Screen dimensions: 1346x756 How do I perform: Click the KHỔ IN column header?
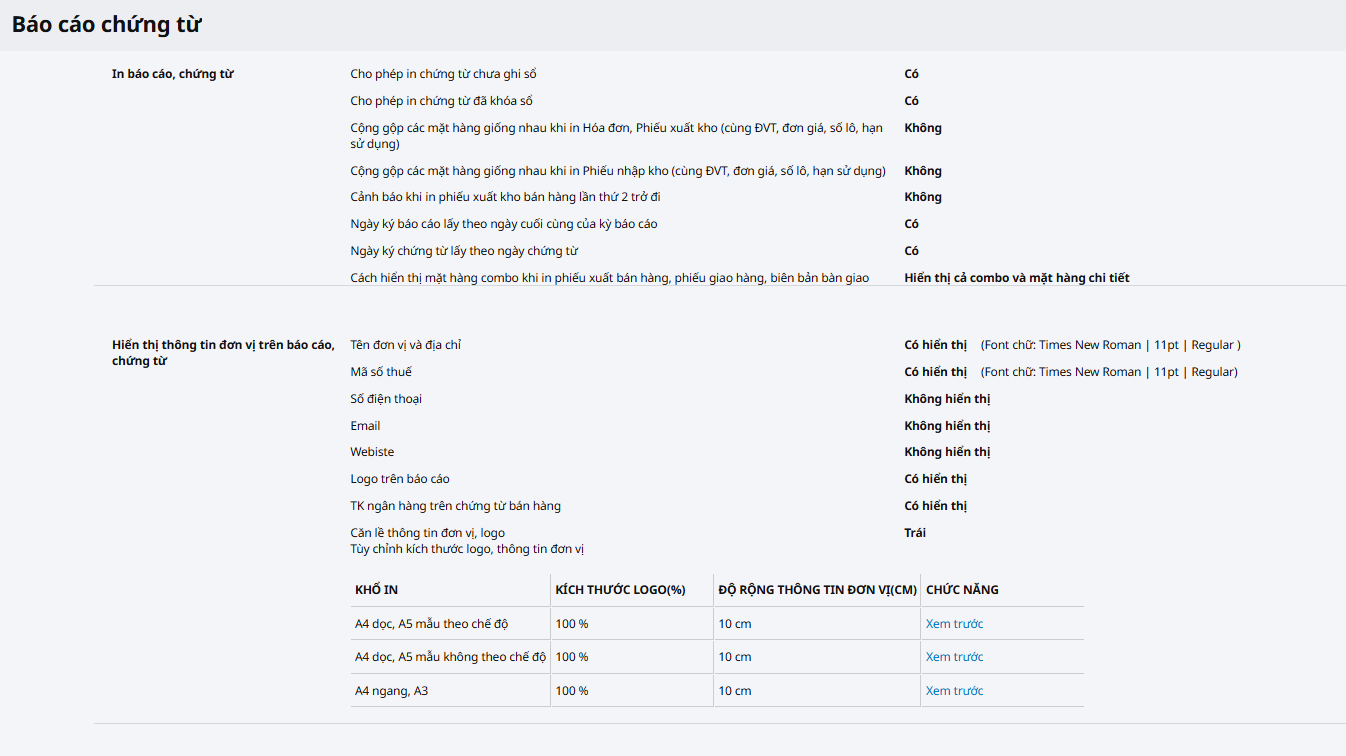[x=376, y=590]
